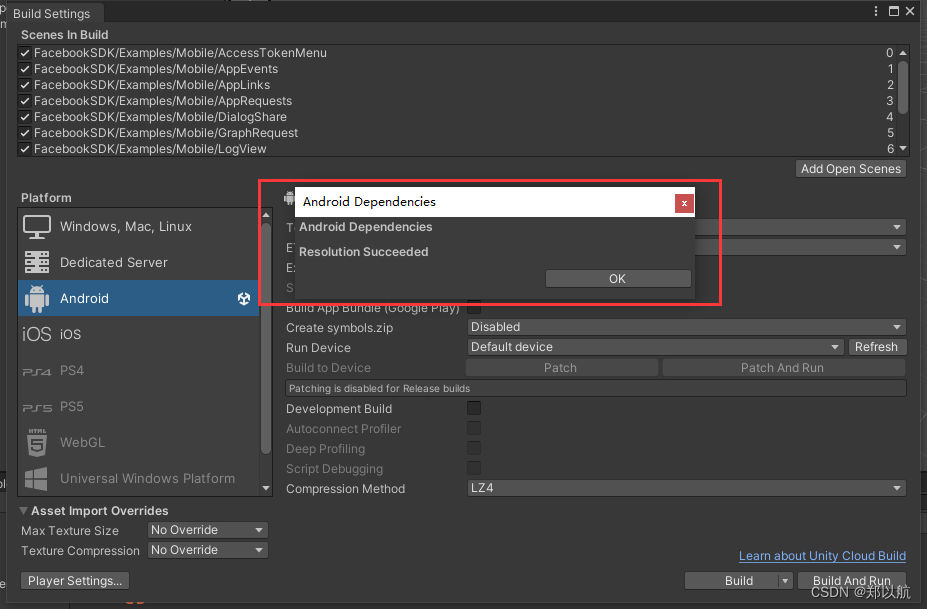Image resolution: width=927 pixels, height=609 pixels.
Task: Collapse the Asset Import Overrides section
Action: click(24, 511)
